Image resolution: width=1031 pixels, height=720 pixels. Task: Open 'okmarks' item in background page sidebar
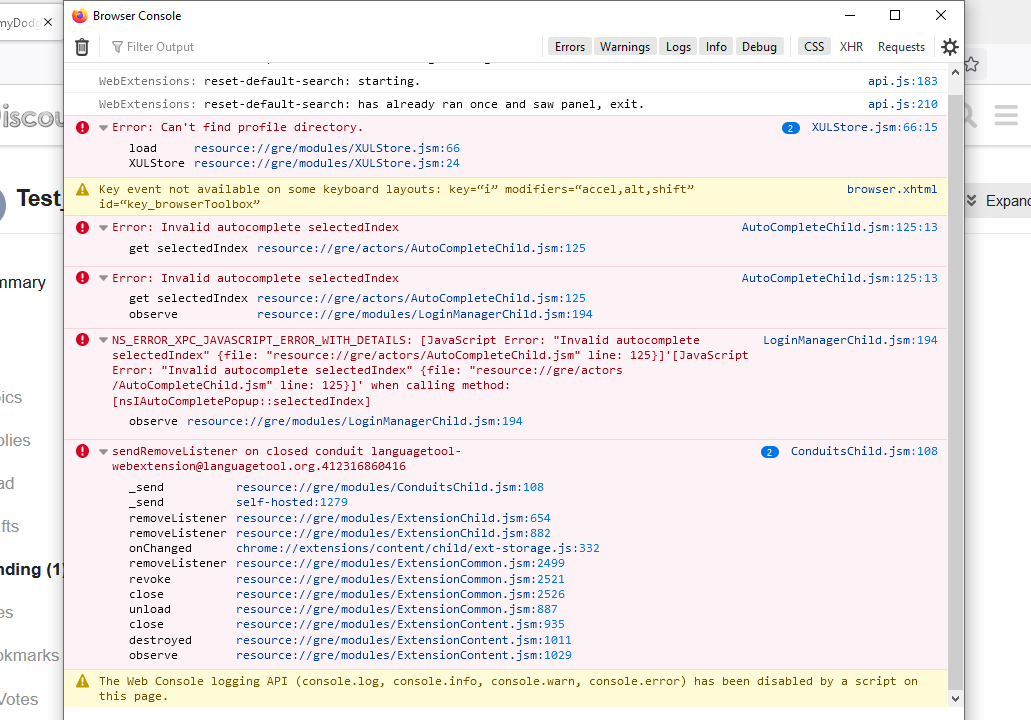(x=30, y=655)
